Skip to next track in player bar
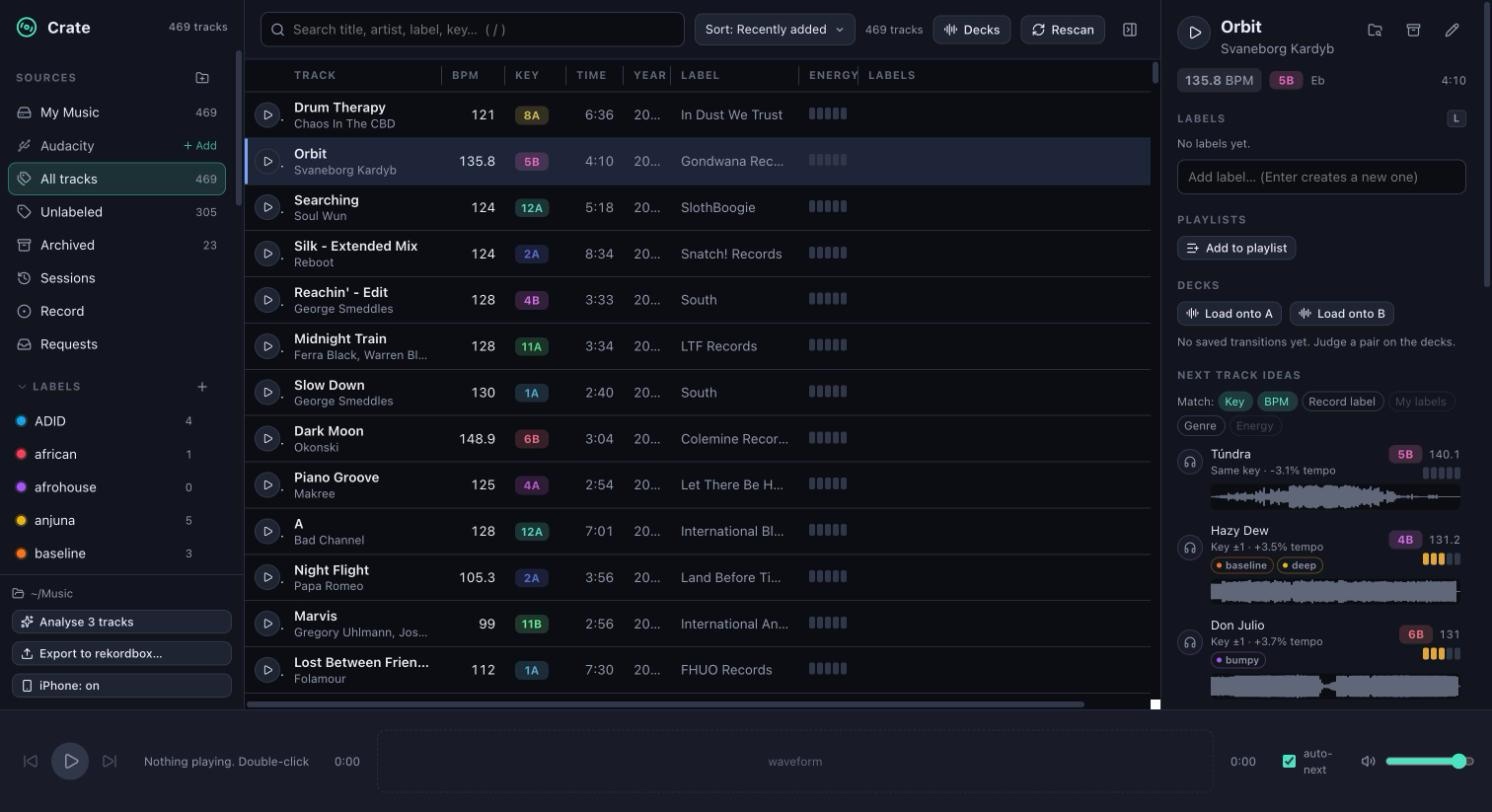 110,761
